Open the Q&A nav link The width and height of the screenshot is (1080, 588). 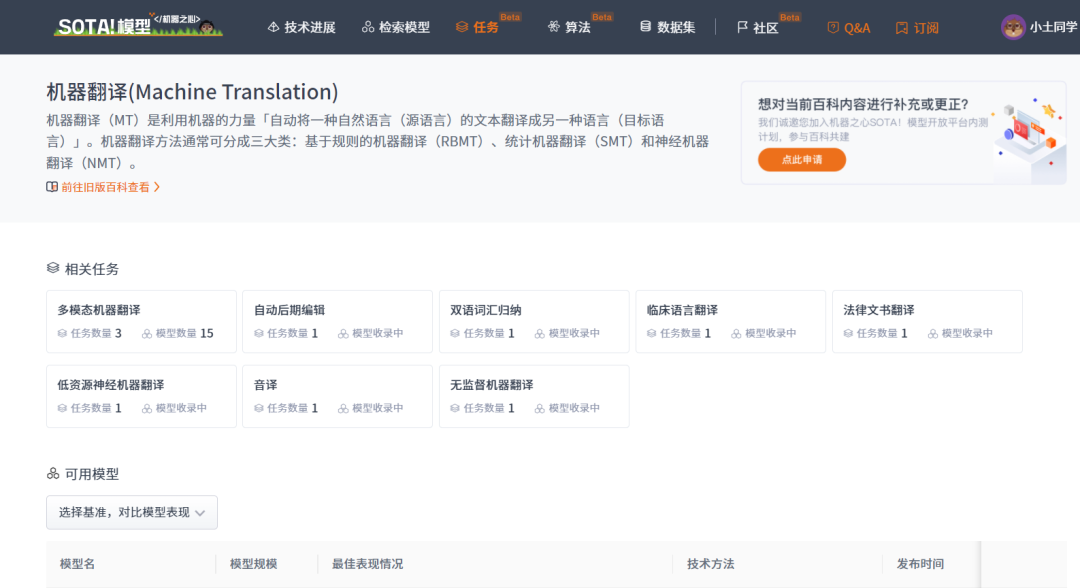tap(849, 28)
